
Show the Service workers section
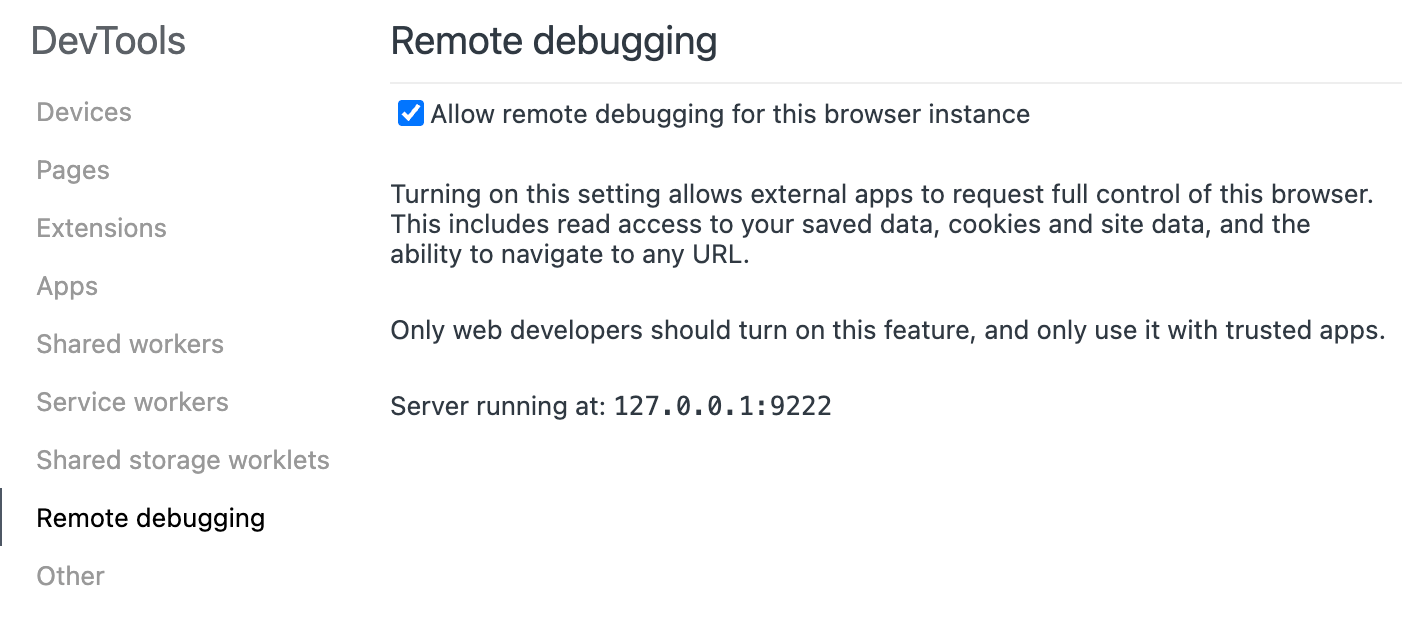pyautogui.click(x=132, y=402)
